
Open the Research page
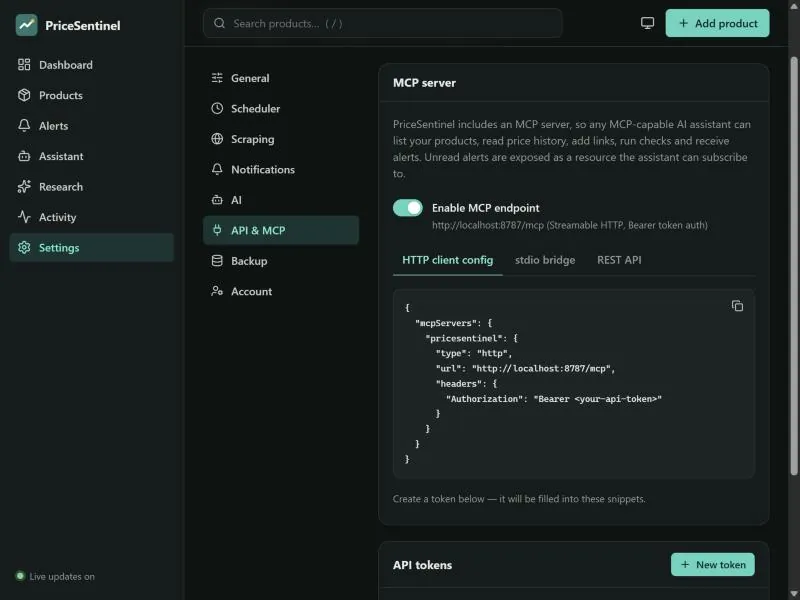click(92, 187)
